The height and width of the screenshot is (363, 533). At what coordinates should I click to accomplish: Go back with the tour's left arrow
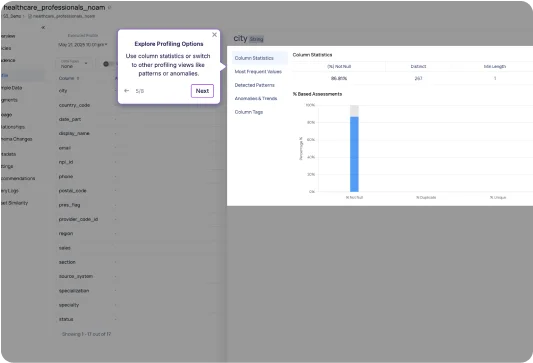tap(126, 91)
